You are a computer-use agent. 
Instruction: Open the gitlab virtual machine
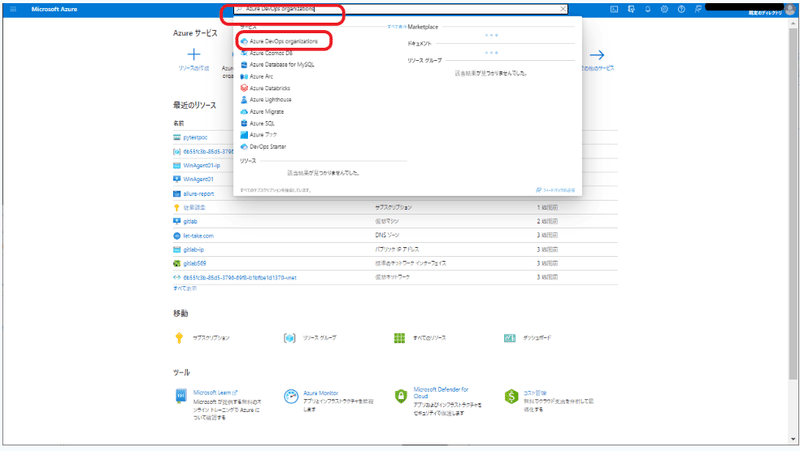point(190,221)
